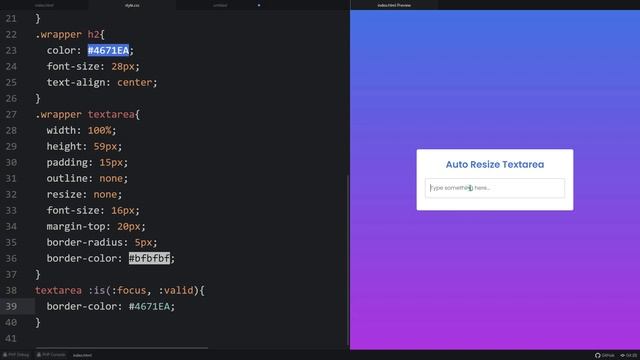Click line number 27 in the gutter

coord(11,114)
